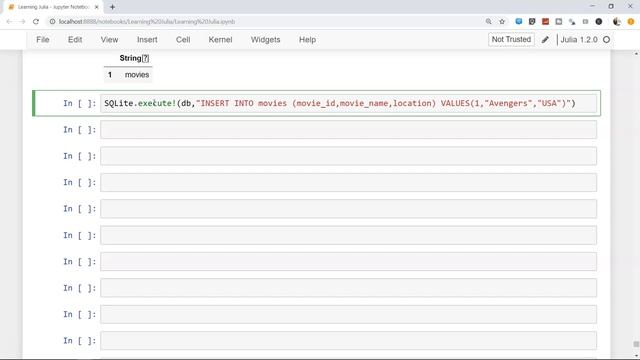Click the browser forward arrow
Viewport: 640px width, 360px height.
[22, 22]
